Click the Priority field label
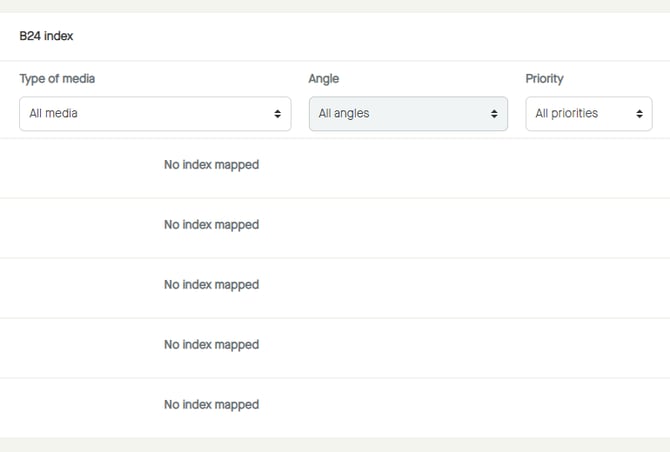 point(544,79)
